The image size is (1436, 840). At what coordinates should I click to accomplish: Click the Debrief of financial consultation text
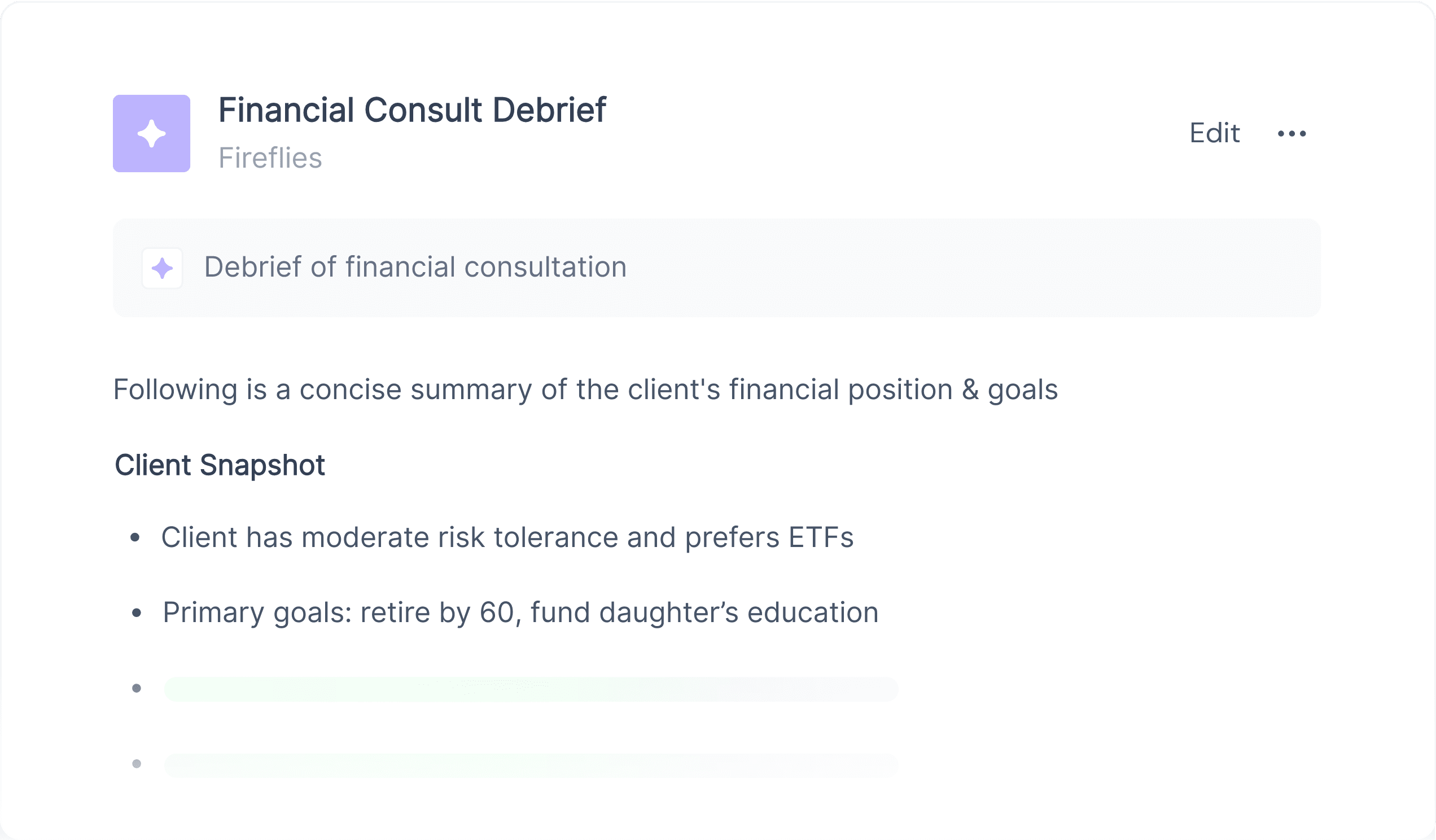pos(415,267)
